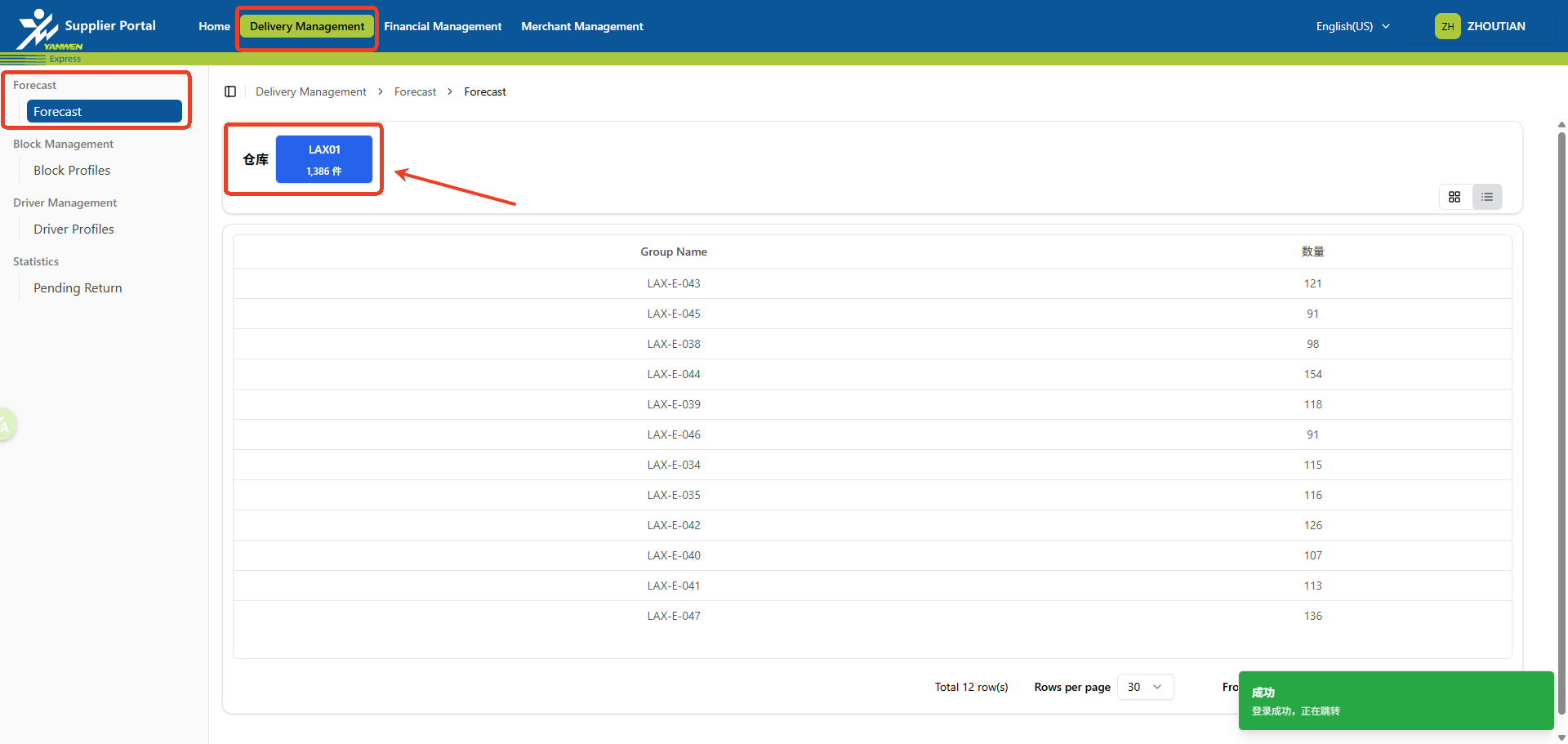Screen dimensions: 1568x744
Task: Open the Rows per page dropdown
Action: click(x=1145, y=687)
